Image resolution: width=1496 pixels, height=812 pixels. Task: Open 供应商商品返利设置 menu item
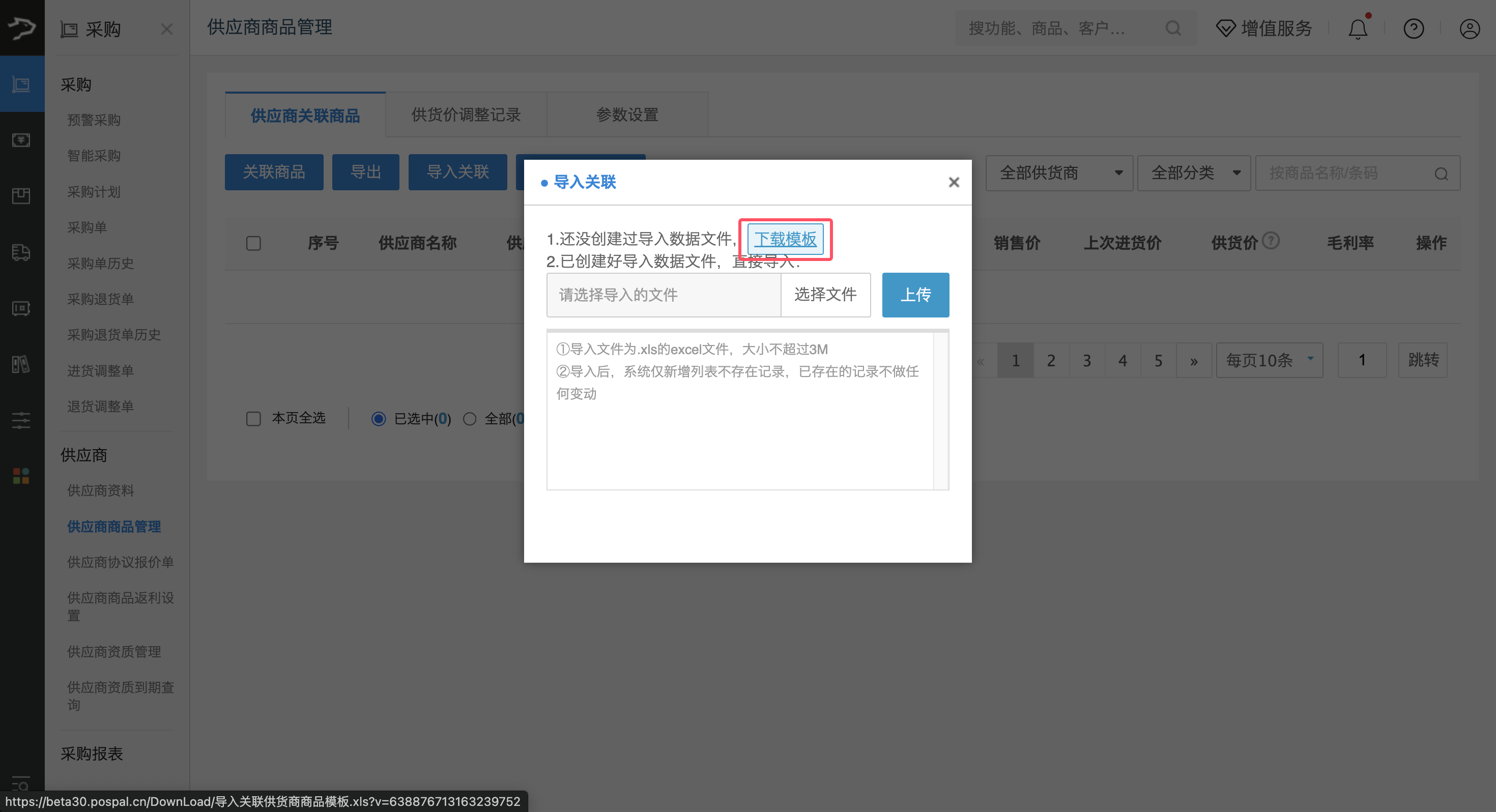(120, 606)
